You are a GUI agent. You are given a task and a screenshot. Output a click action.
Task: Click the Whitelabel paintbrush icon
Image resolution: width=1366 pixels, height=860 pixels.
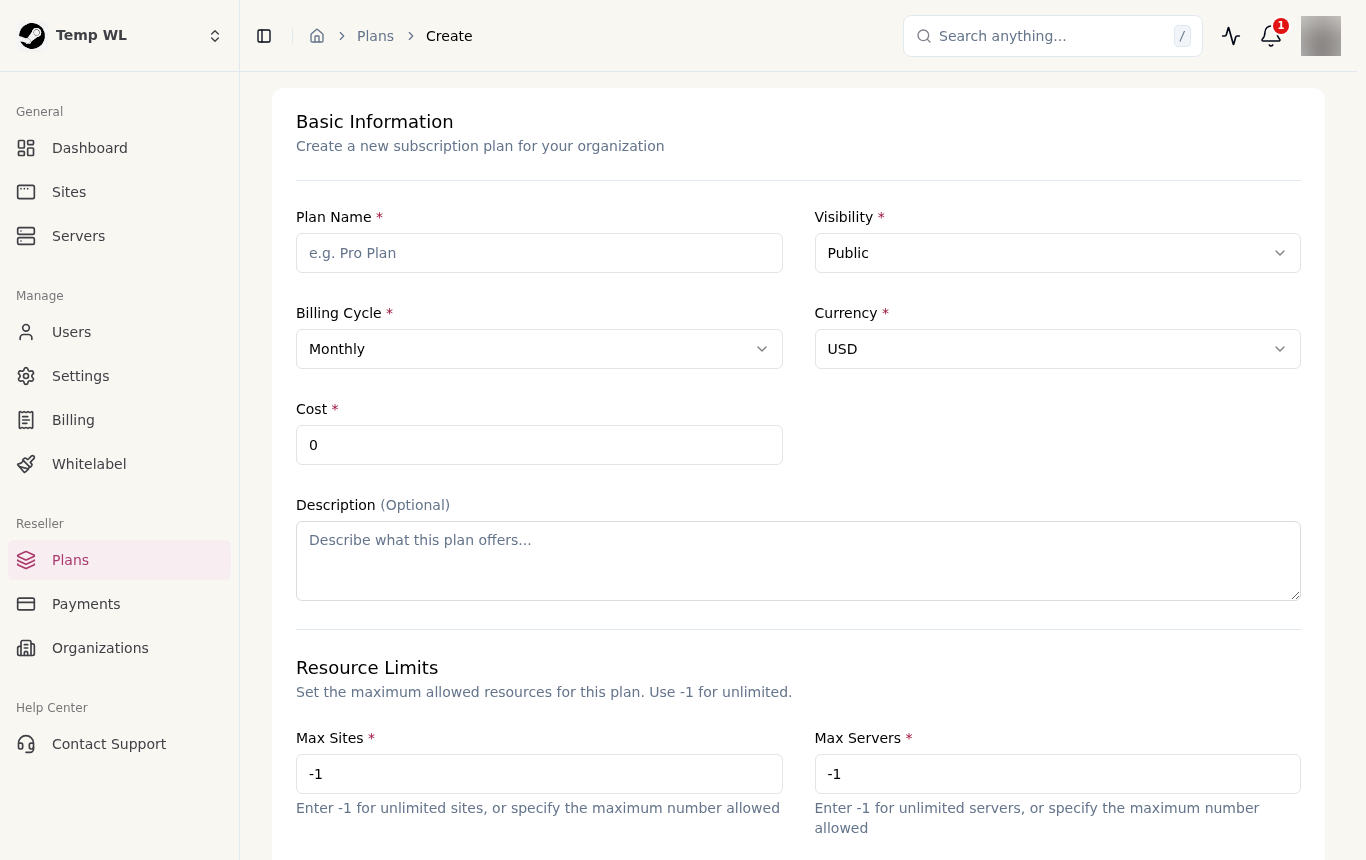click(26, 464)
